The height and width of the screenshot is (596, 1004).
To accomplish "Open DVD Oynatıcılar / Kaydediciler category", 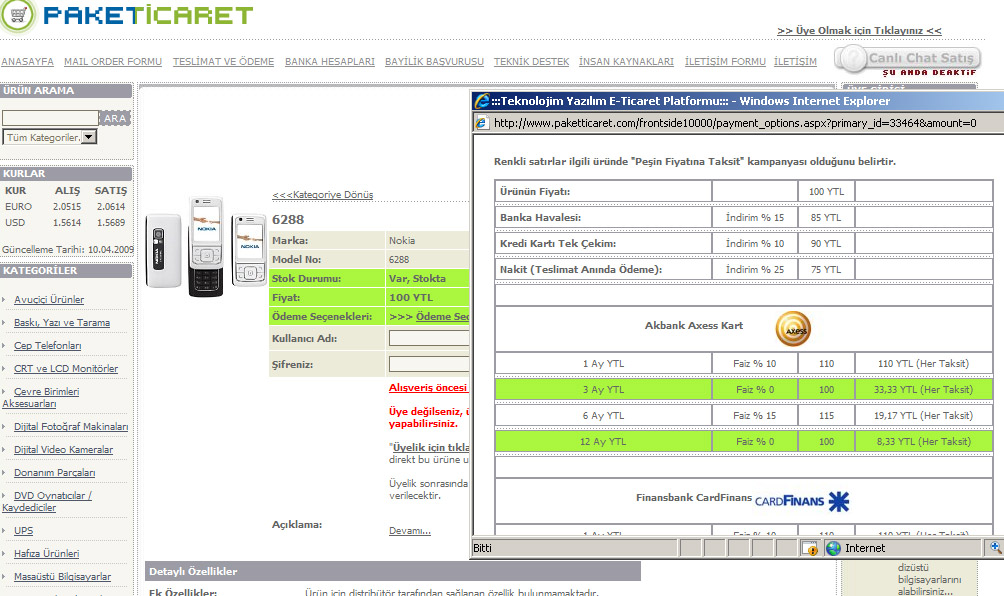I will pyautogui.click(x=47, y=501).
